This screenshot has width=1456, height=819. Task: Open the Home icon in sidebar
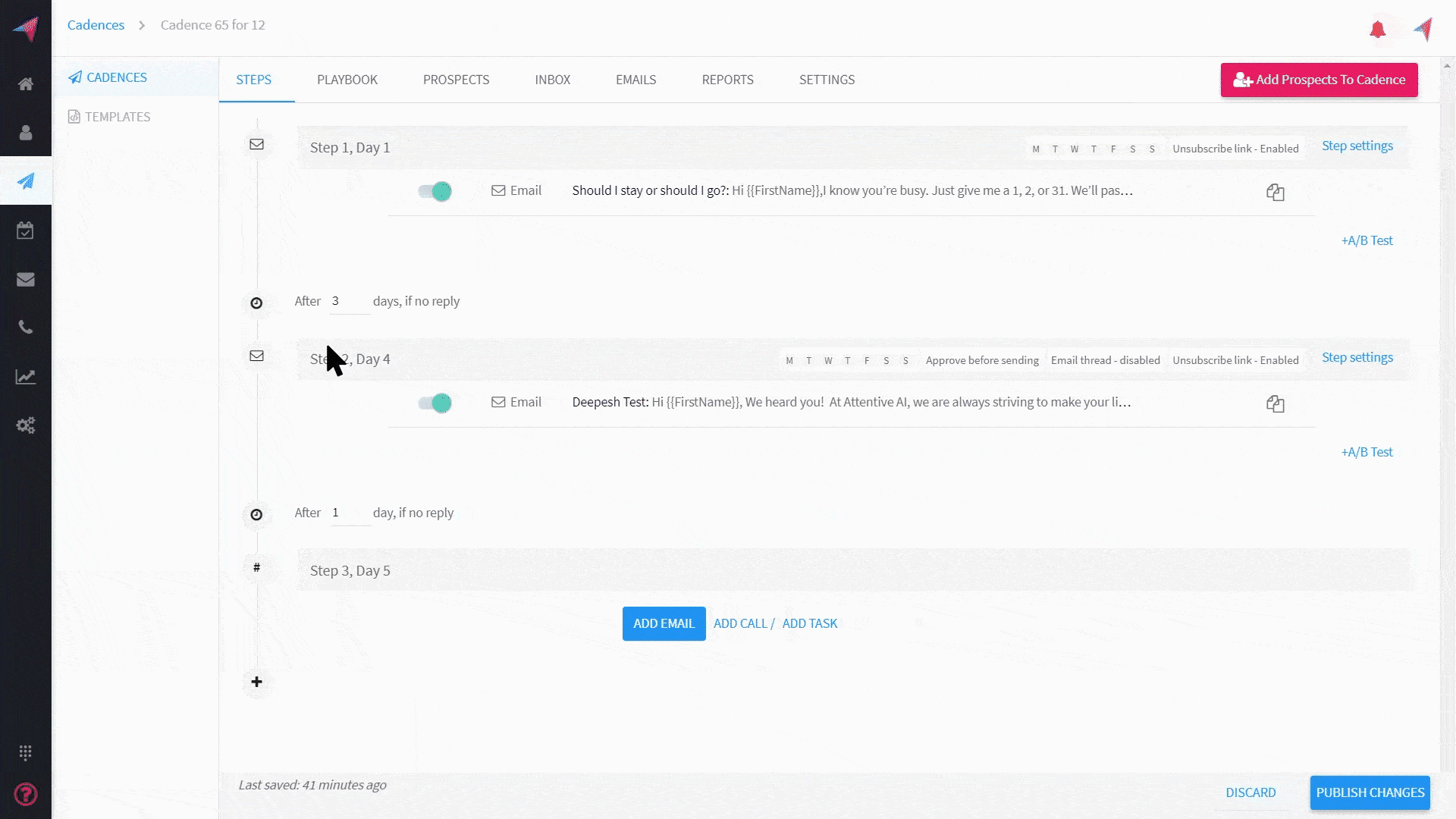(26, 84)
